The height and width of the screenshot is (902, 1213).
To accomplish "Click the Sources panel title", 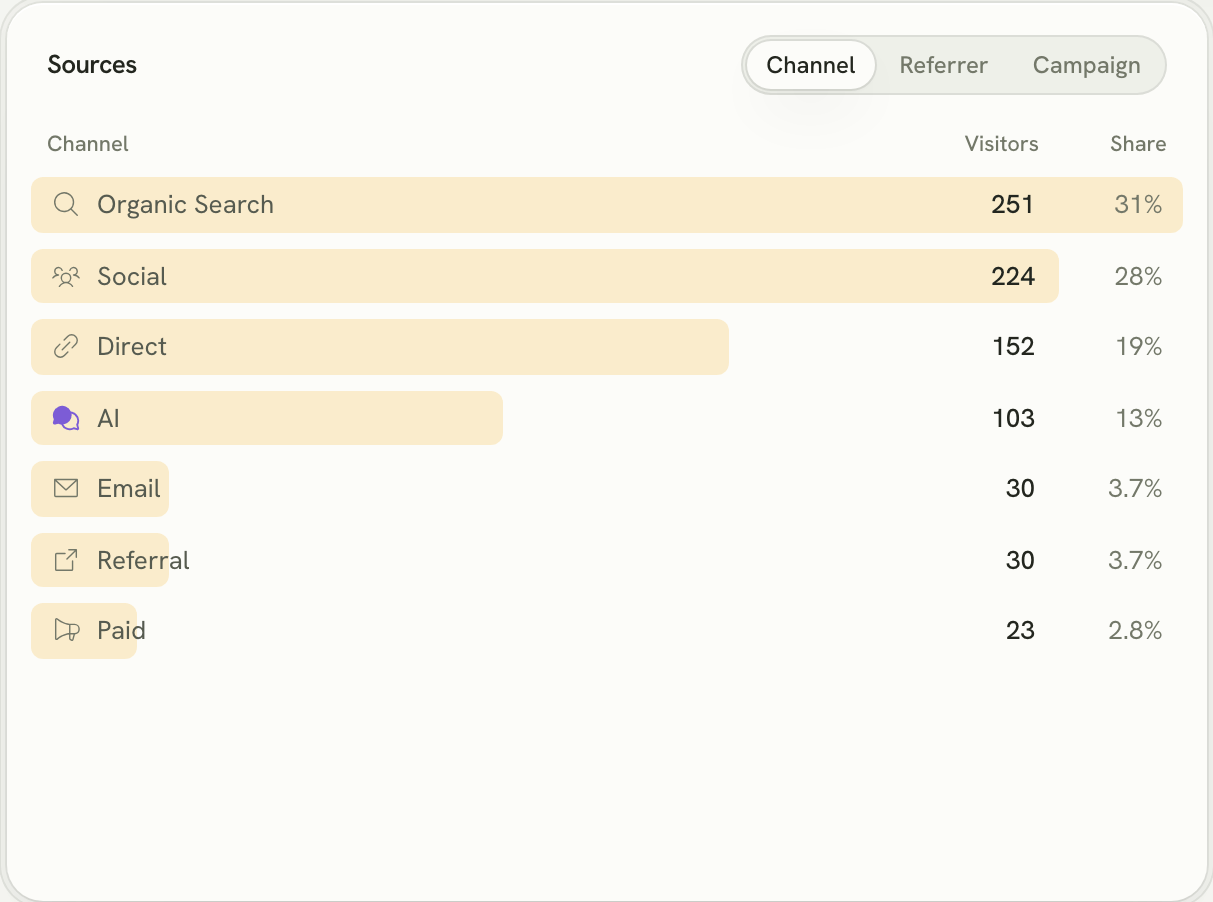I will pos(92,65).
